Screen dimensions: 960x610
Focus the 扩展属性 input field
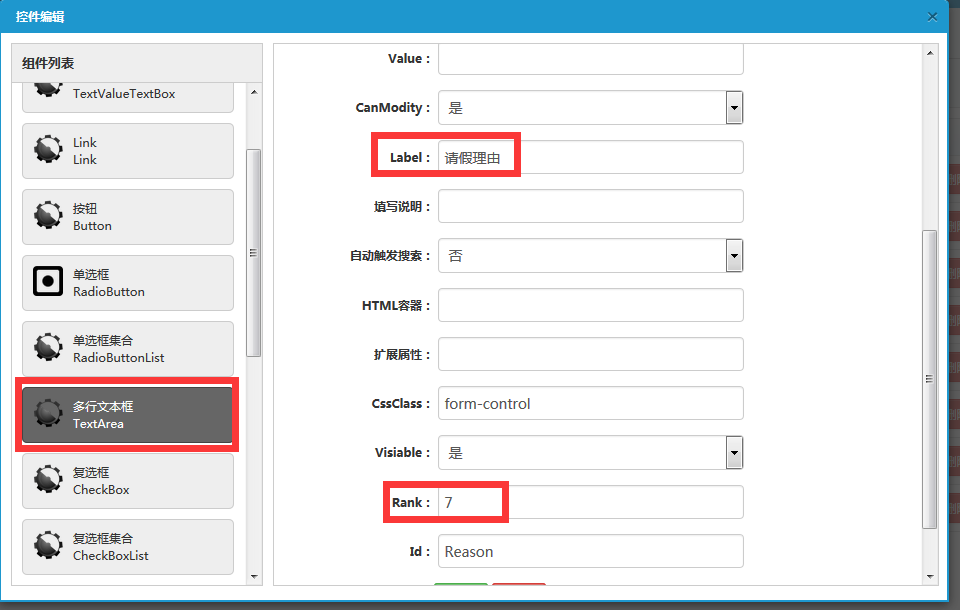pyautogui.click(x=591, y=354)
